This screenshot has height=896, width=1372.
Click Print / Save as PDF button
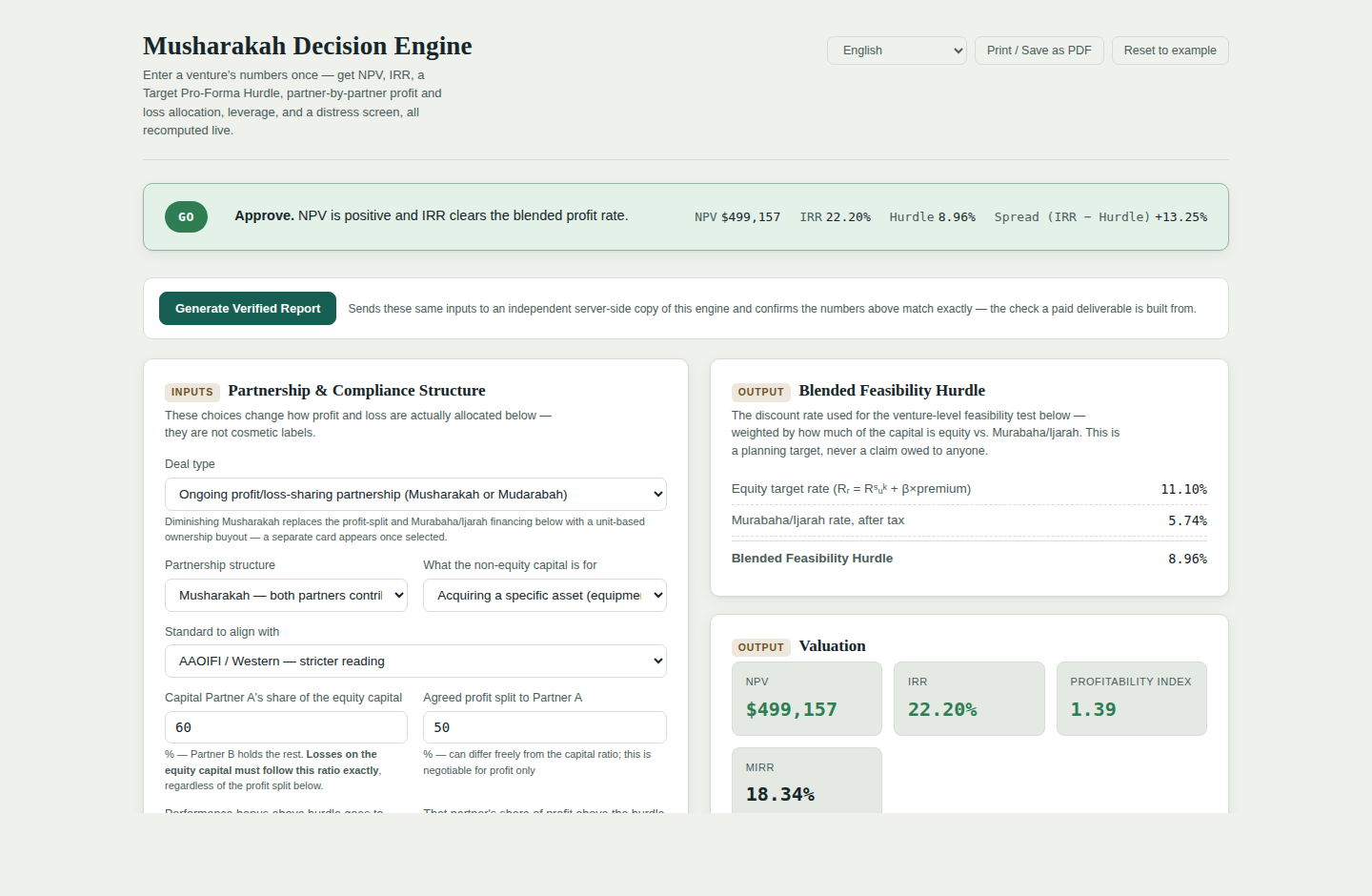coord(1039,51)
